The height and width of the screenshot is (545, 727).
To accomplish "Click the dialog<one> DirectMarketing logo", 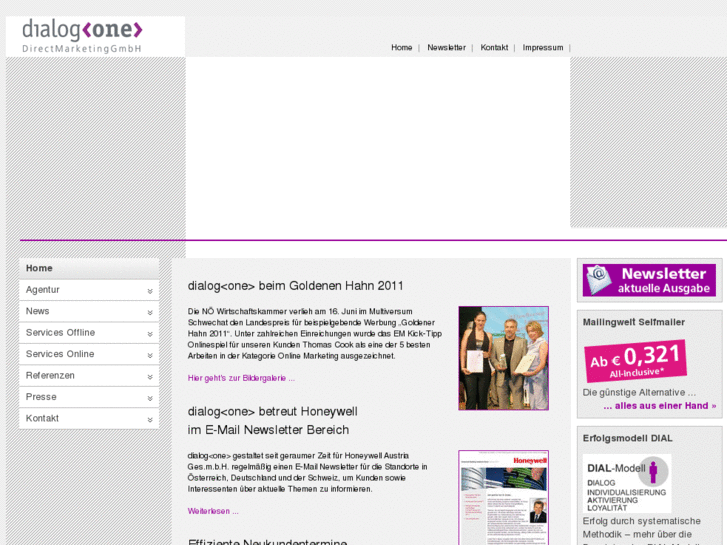I will 82,36.
